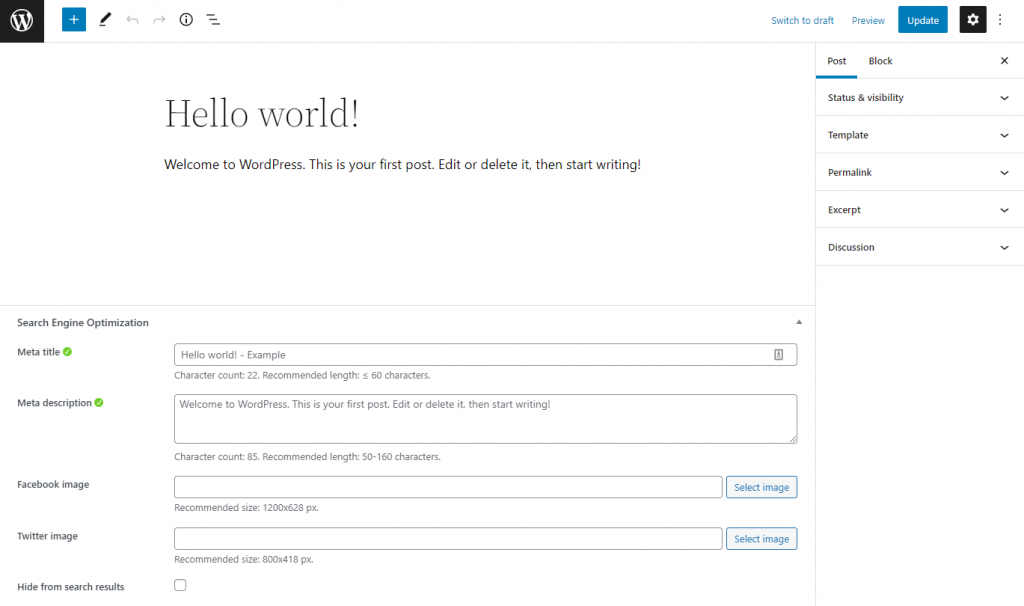Collapse the Search Engine Optimization panel arrow
The height and width of the screenshot is (606, 1024).
point(799,322)
